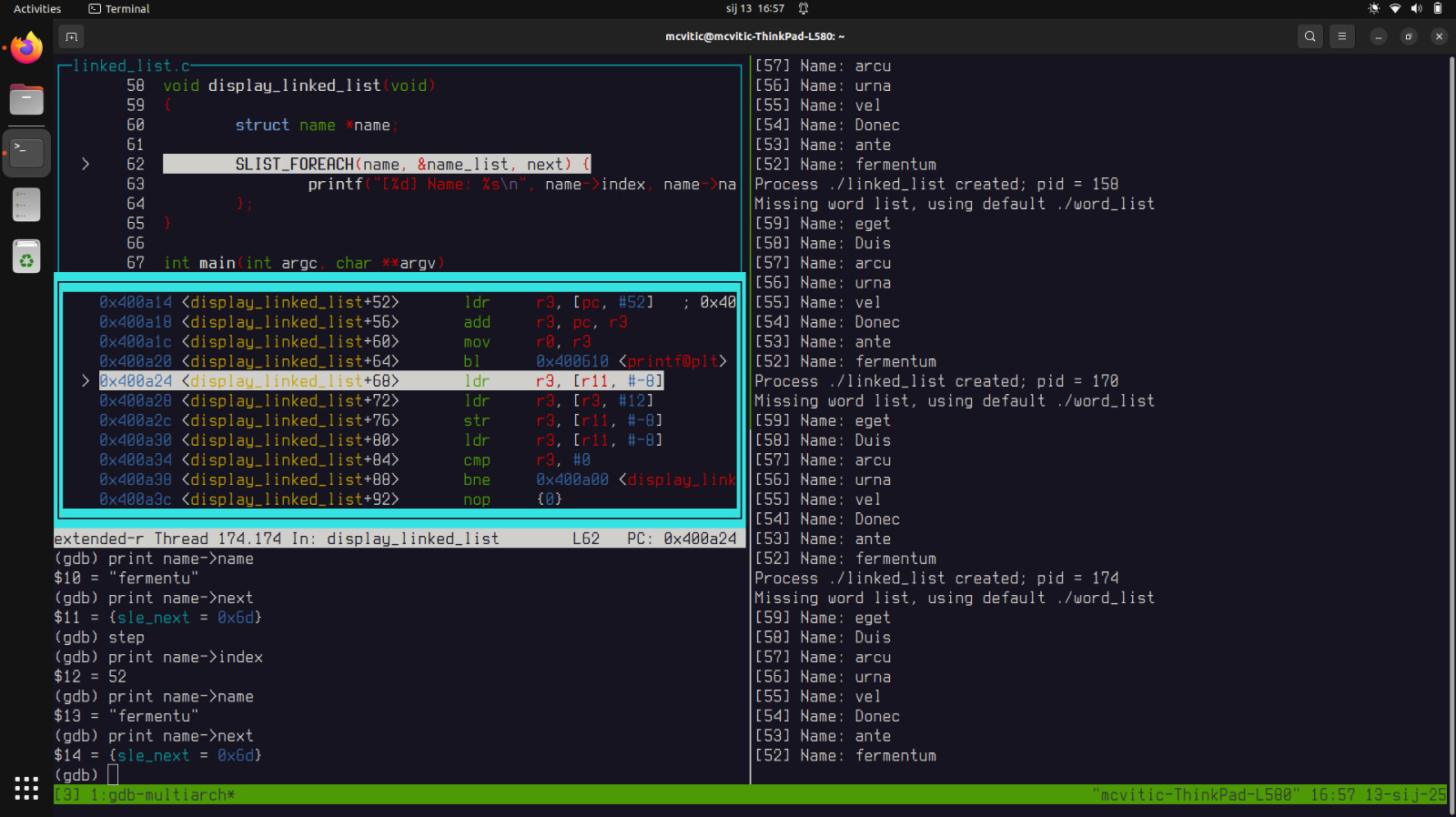1456x817 pixels.
Task: Click the volume speaker indicator
Action: coord(1416,9)
